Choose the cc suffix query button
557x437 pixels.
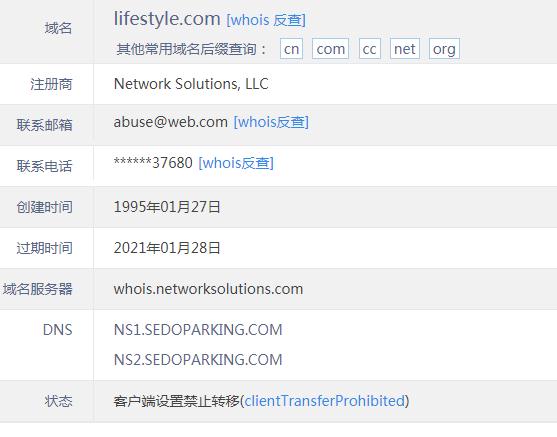369,49
